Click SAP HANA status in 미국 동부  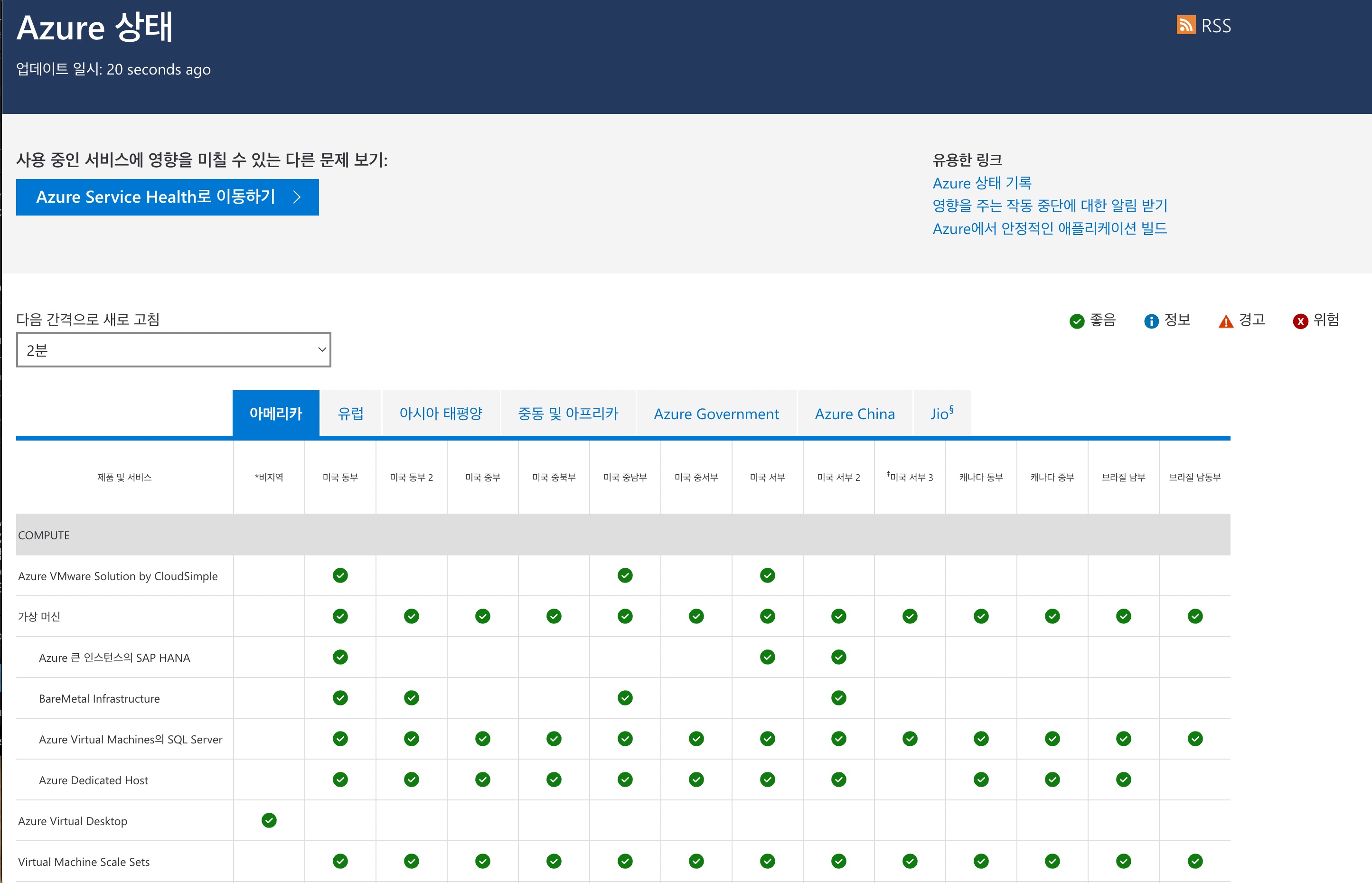point(340,657)
